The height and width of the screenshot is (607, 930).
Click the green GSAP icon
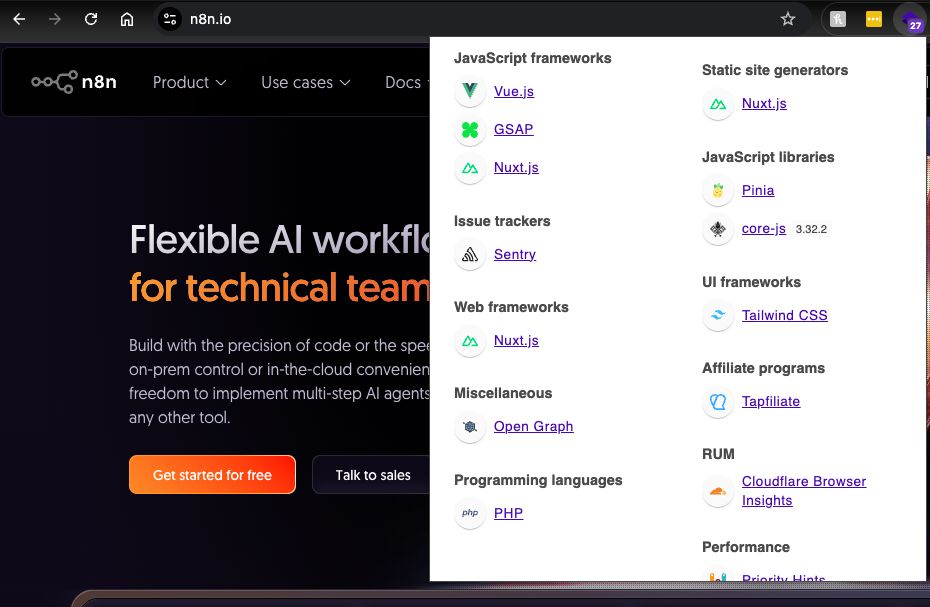point(470,129)
